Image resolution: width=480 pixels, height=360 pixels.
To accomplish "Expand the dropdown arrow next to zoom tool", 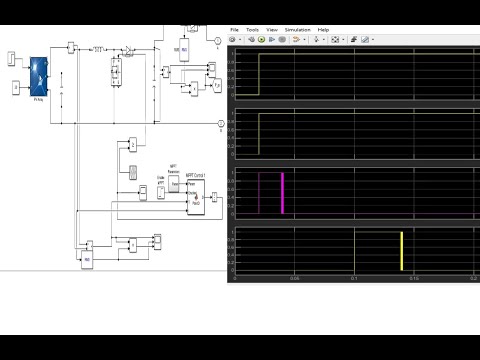I will [324, 40].
